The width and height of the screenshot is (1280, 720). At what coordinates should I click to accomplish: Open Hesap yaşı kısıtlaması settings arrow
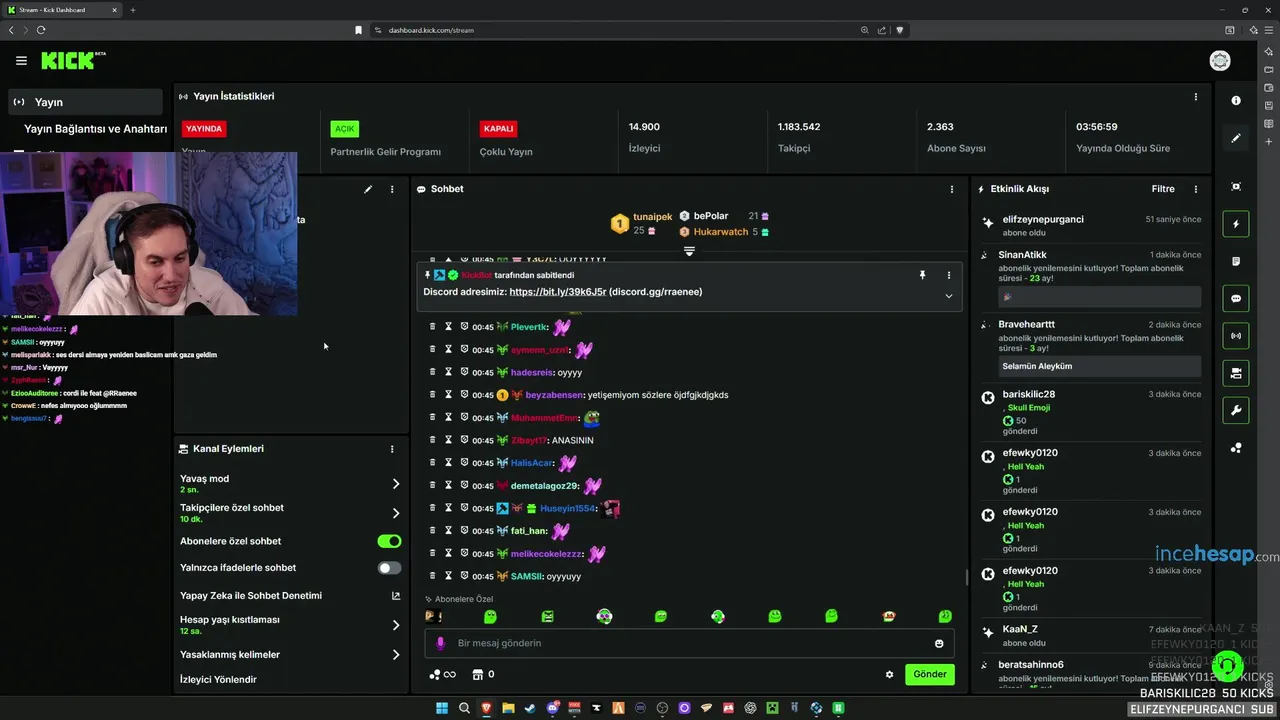coord(395,625)
